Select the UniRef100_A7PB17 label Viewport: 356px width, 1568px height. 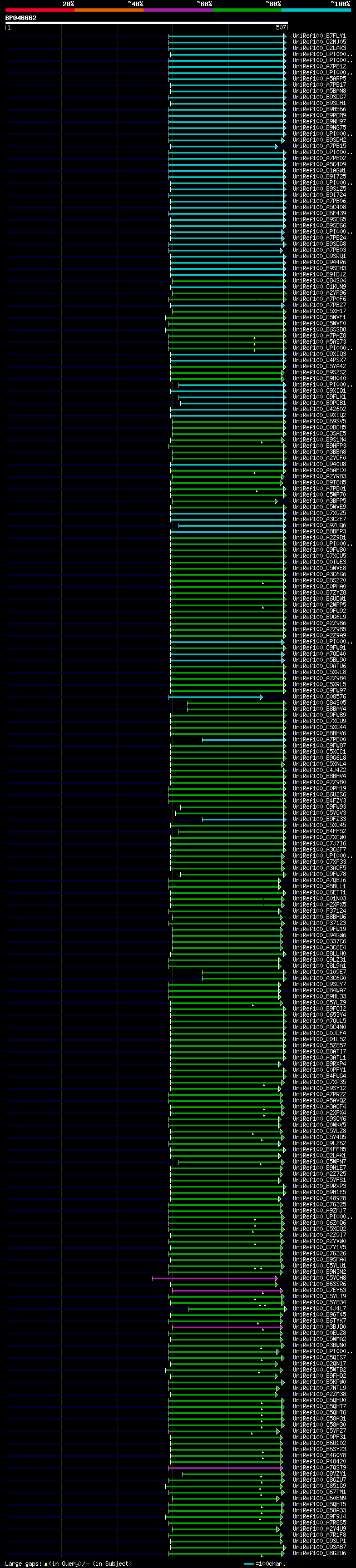tap(319, 85)
